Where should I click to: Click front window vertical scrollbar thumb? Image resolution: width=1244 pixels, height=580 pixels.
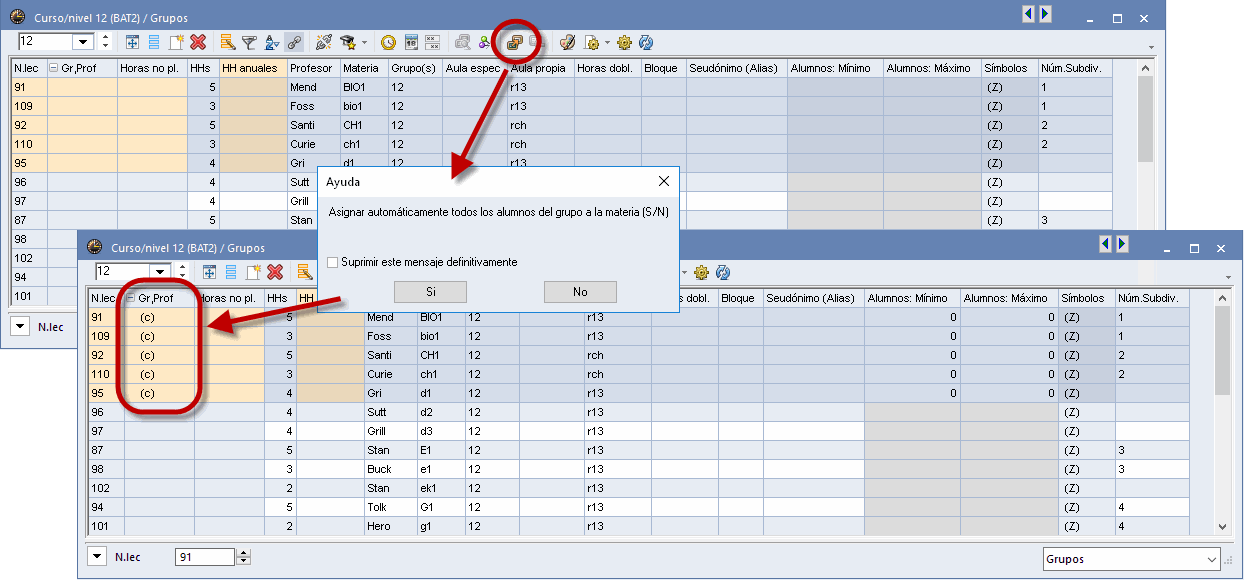point(1222,350)
